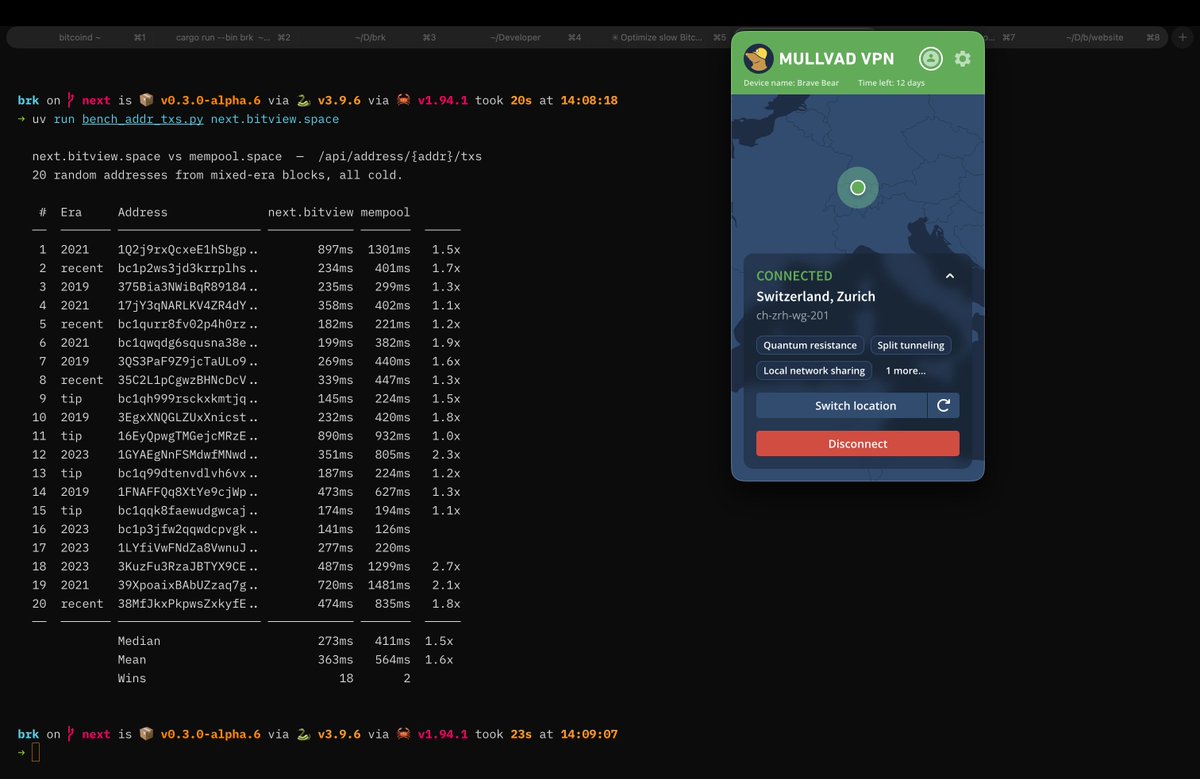This screenshot has width=1200, height=779.
Task: Switch to the '~/Developer' terminal tab
Action: (515, 37)
